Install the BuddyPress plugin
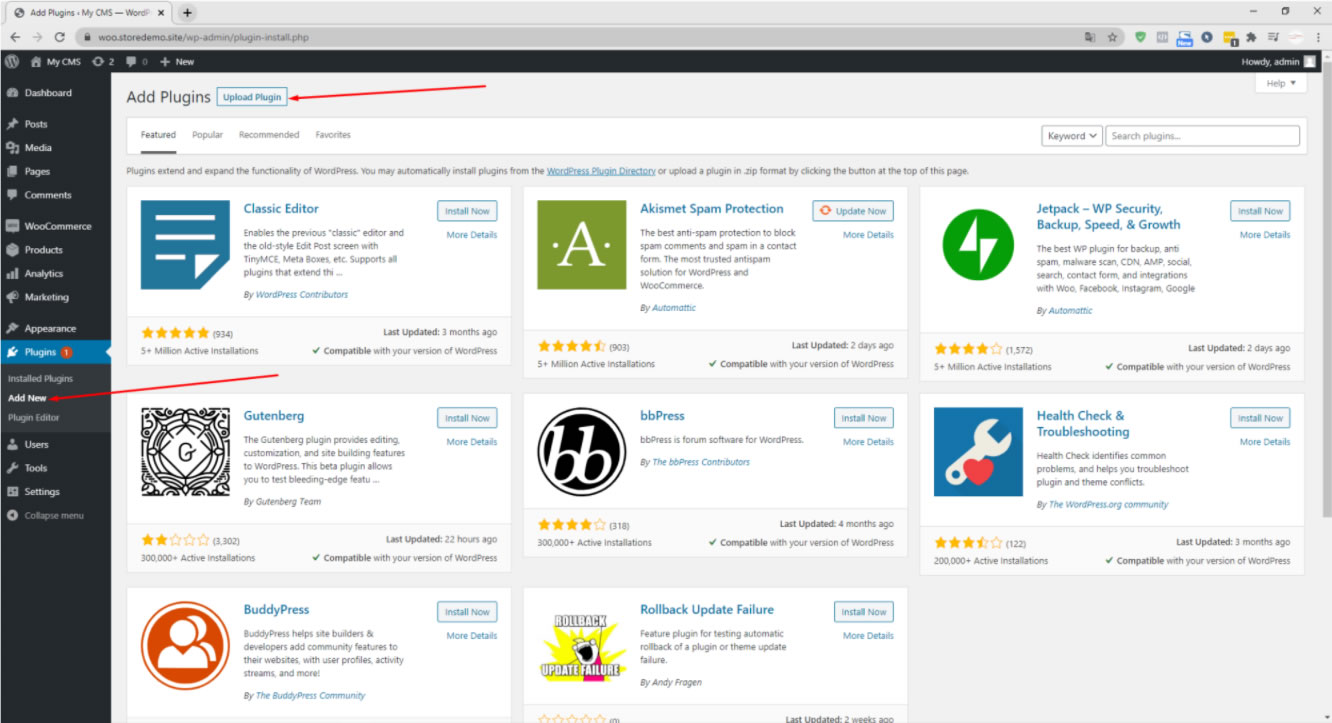 pyautogui.click(x=467, y=612)
